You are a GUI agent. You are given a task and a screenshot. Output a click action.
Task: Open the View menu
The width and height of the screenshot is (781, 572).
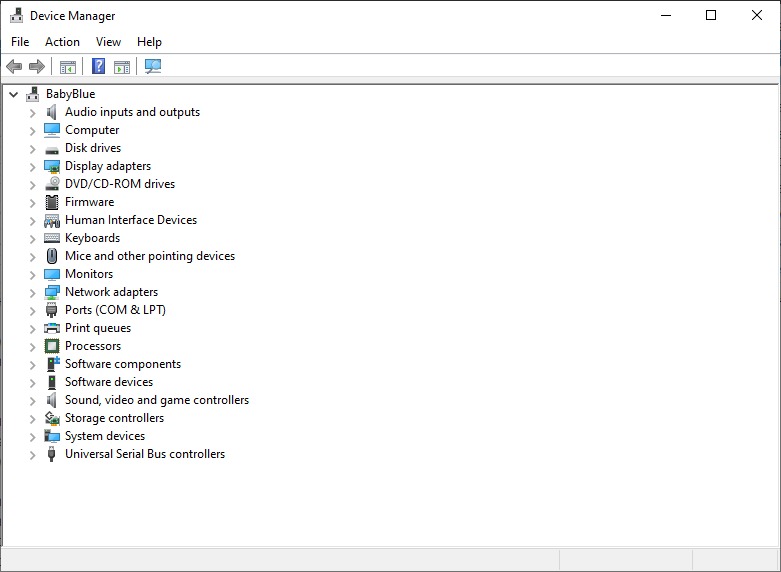point(108,42)
